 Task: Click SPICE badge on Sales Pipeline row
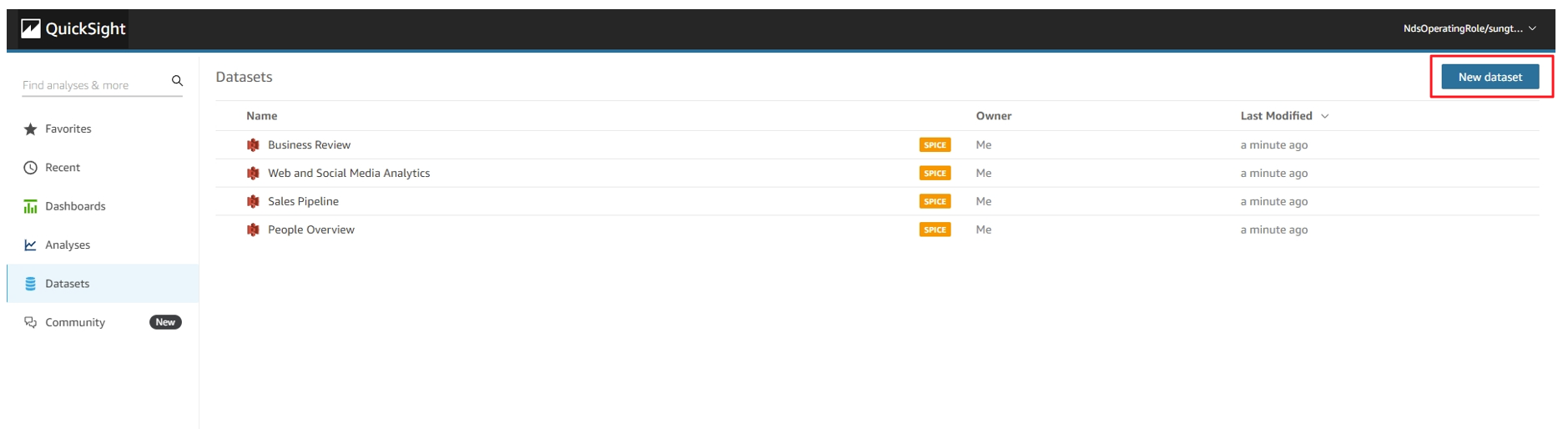[x=935, y=202]
